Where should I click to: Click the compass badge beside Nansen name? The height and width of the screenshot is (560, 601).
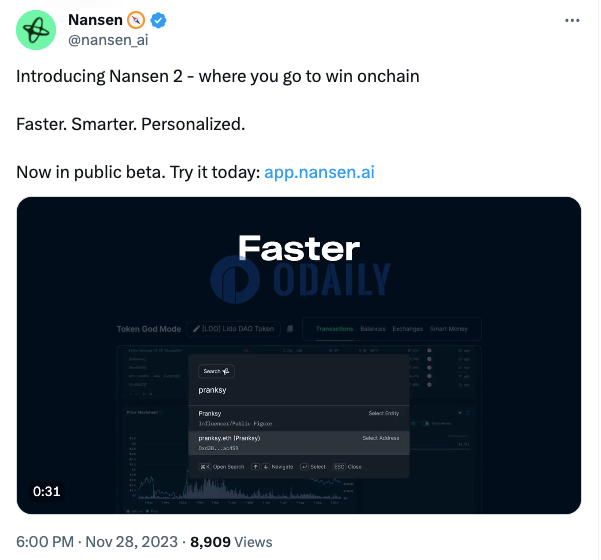pyautogui.click(x=135, y=21)
